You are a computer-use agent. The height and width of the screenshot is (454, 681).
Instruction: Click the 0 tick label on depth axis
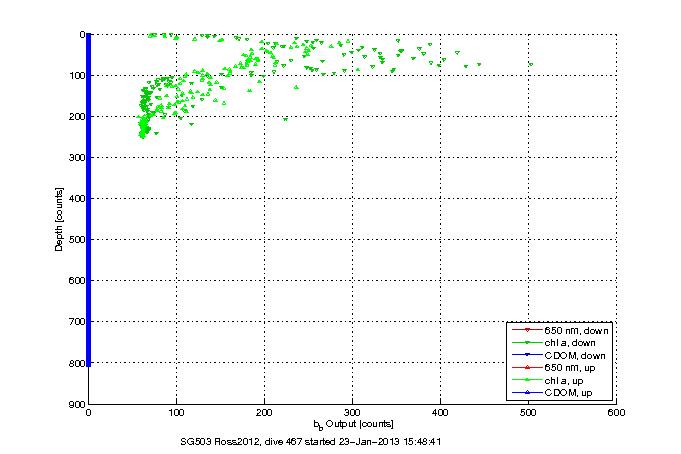(x=82, y=35)
